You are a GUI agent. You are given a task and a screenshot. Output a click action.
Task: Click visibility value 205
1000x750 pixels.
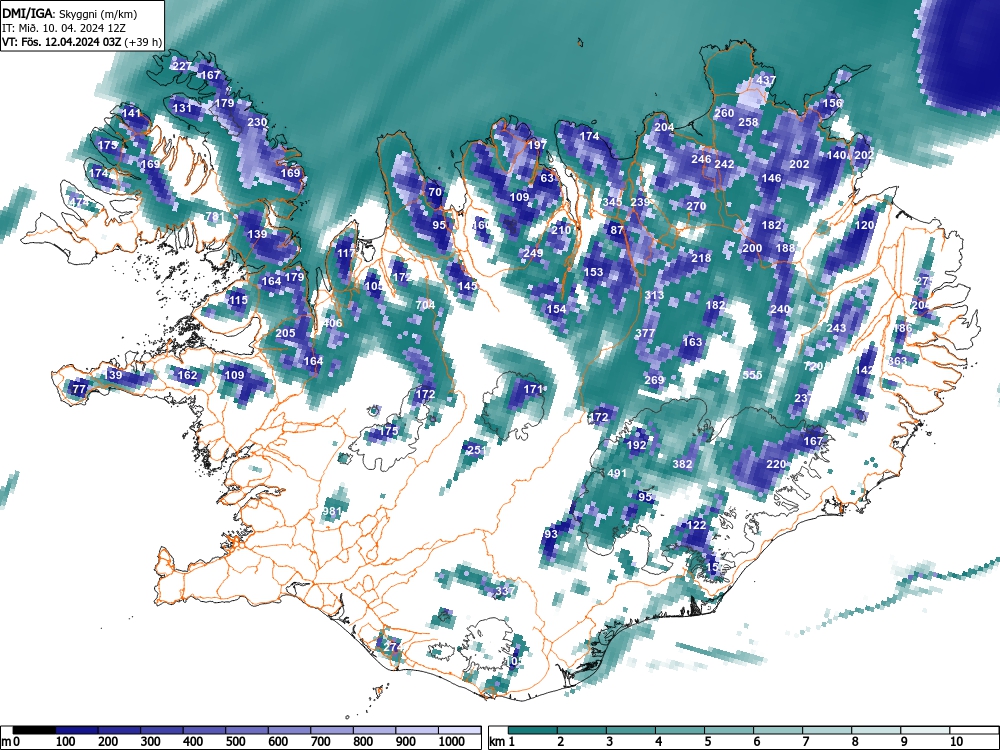click(x=285, y=333)
